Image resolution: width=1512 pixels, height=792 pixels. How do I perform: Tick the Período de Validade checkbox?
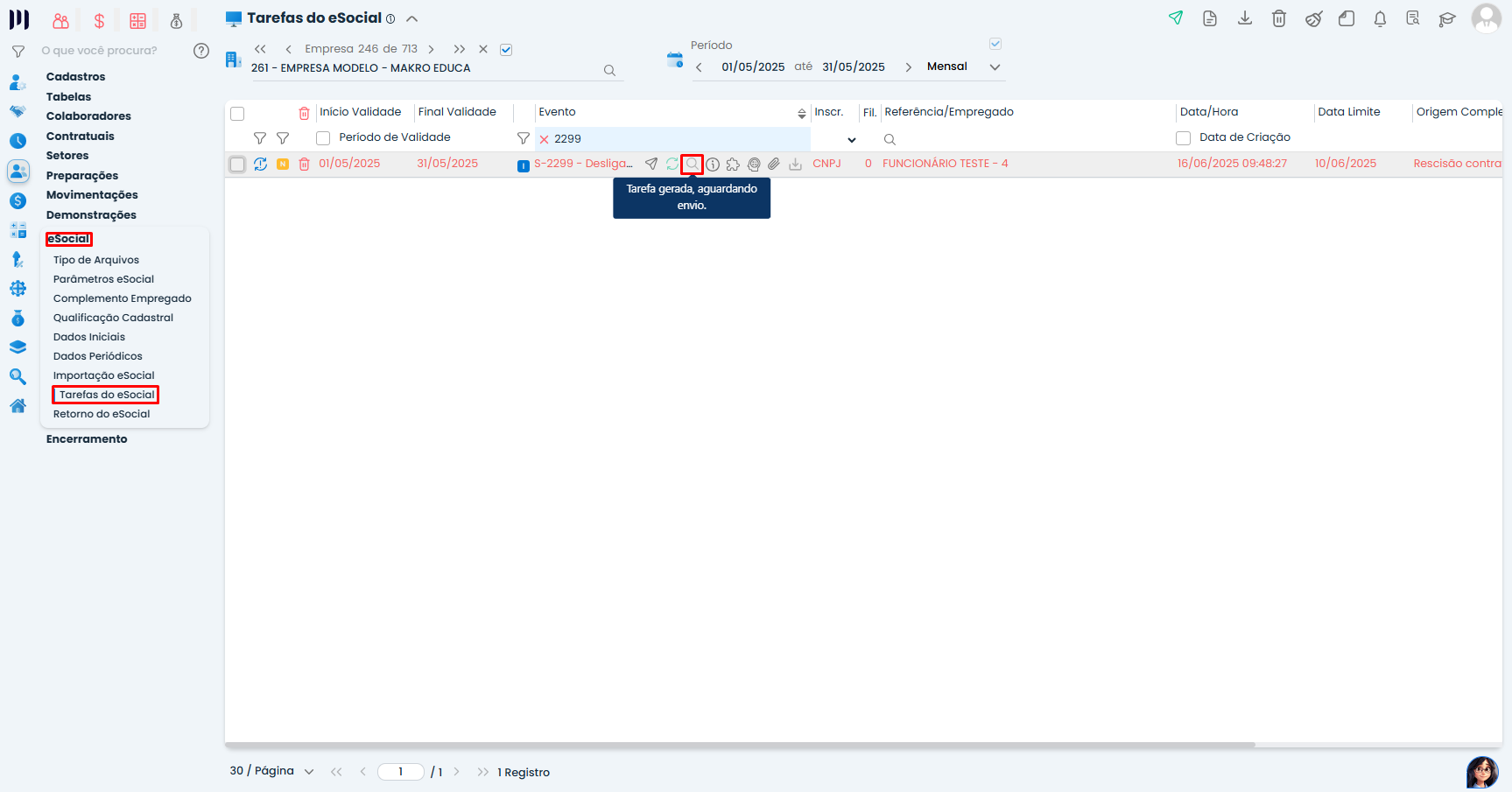click(x=323, y=138)
